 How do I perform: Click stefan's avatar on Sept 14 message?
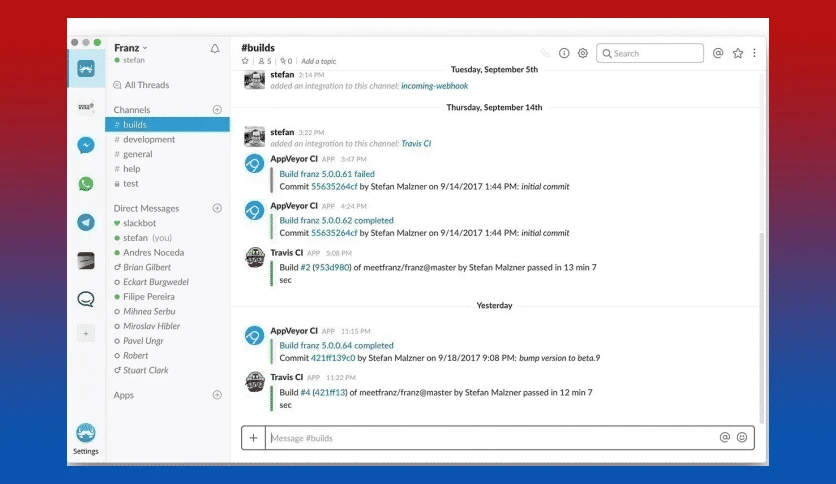[x=254, y=136]
